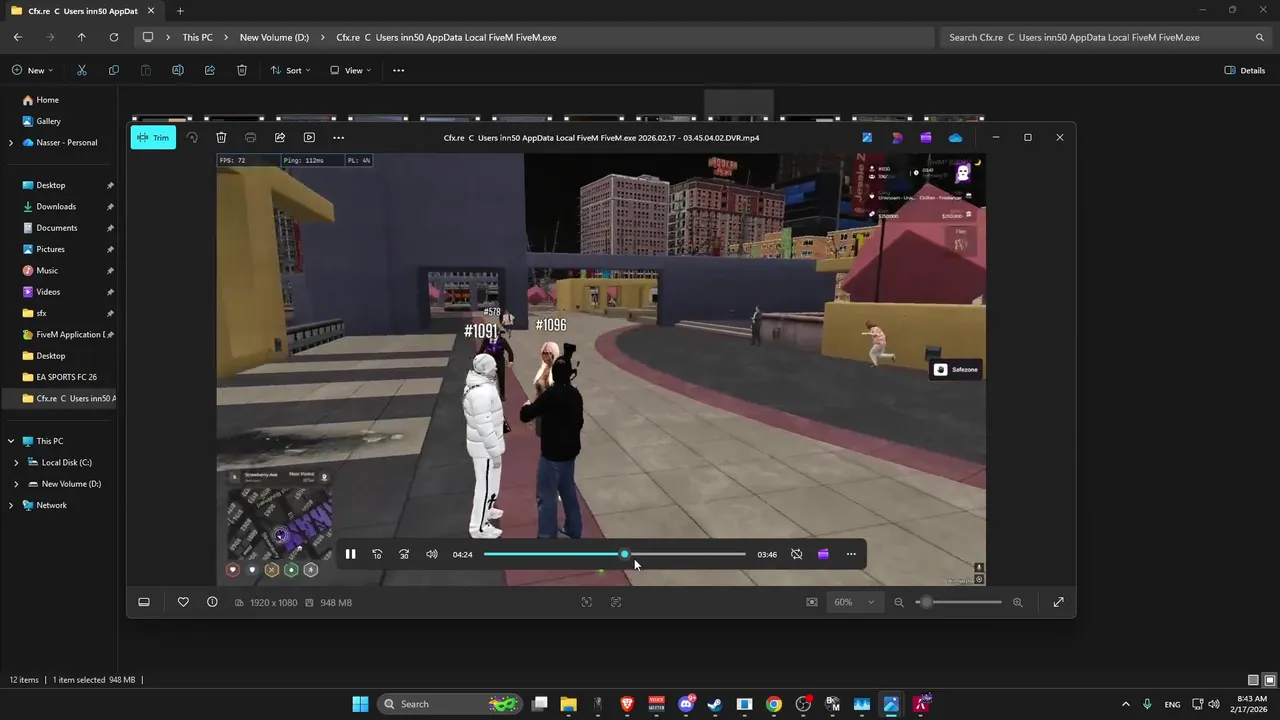Click the Delete trash icon in File Explorer
1280x720 pixels.
pos(242,70)
